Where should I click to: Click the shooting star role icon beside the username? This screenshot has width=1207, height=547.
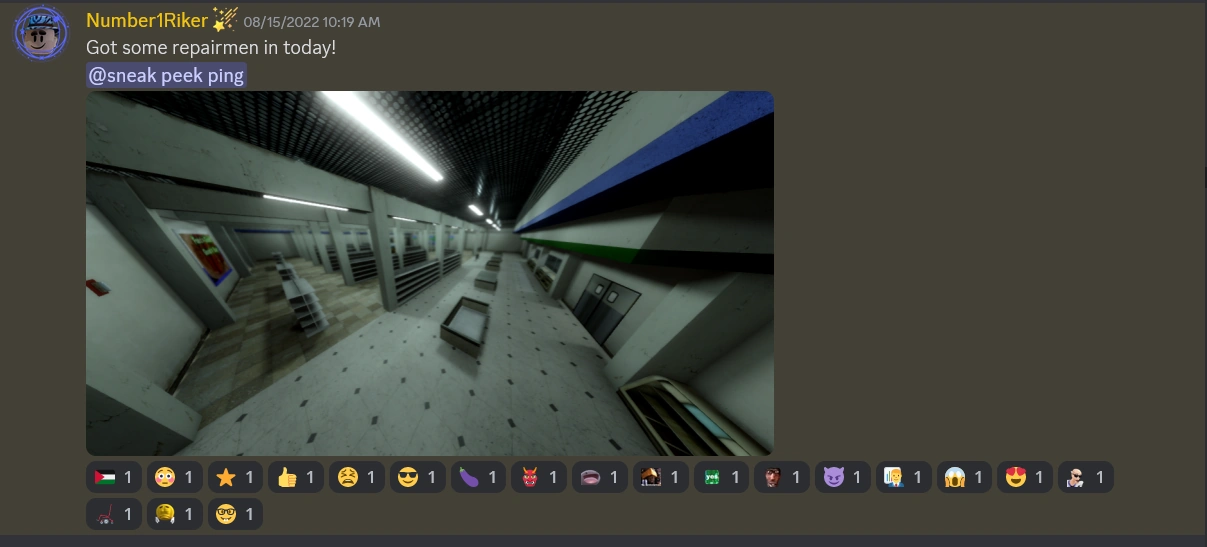click(225, 19)
